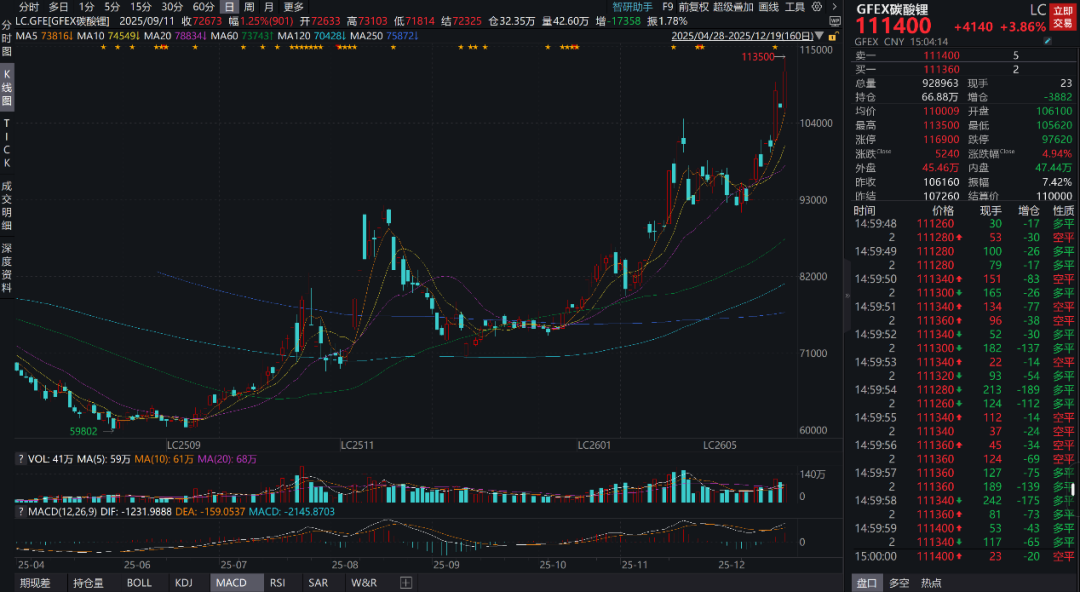
Task: Select the KDJ indicator tab
Action: click(x=184, y=582)
